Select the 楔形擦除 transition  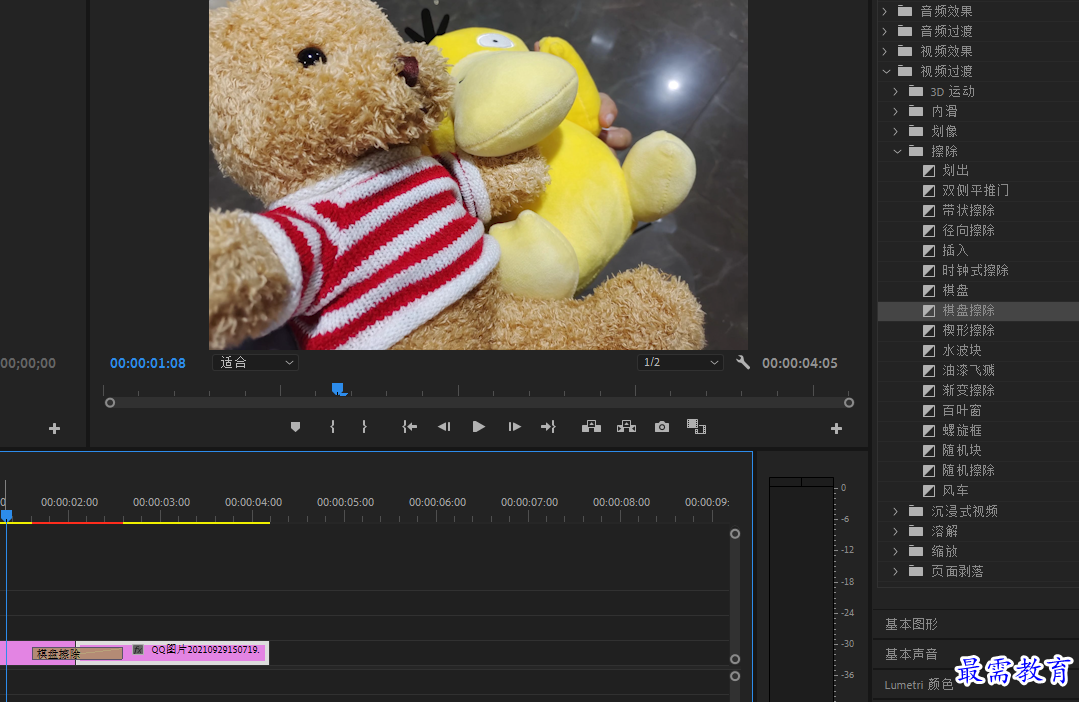point(968,330)
